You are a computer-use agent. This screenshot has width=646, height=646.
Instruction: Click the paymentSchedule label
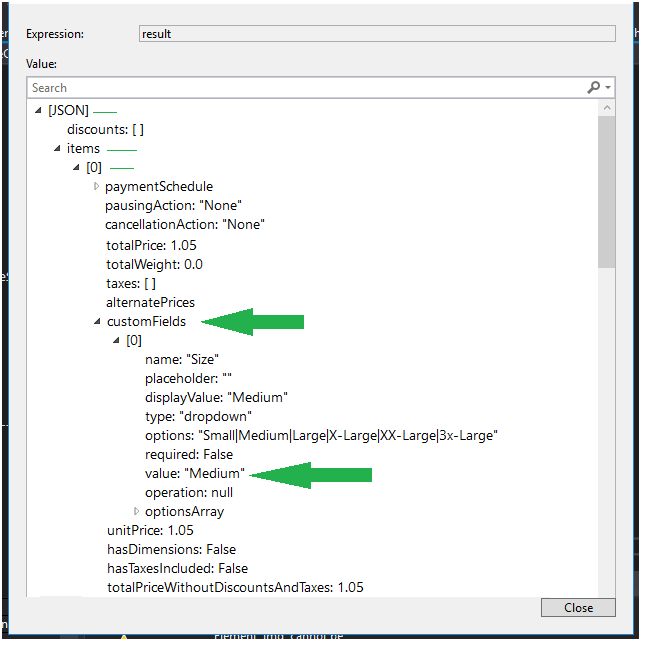(x=159, y=186)
